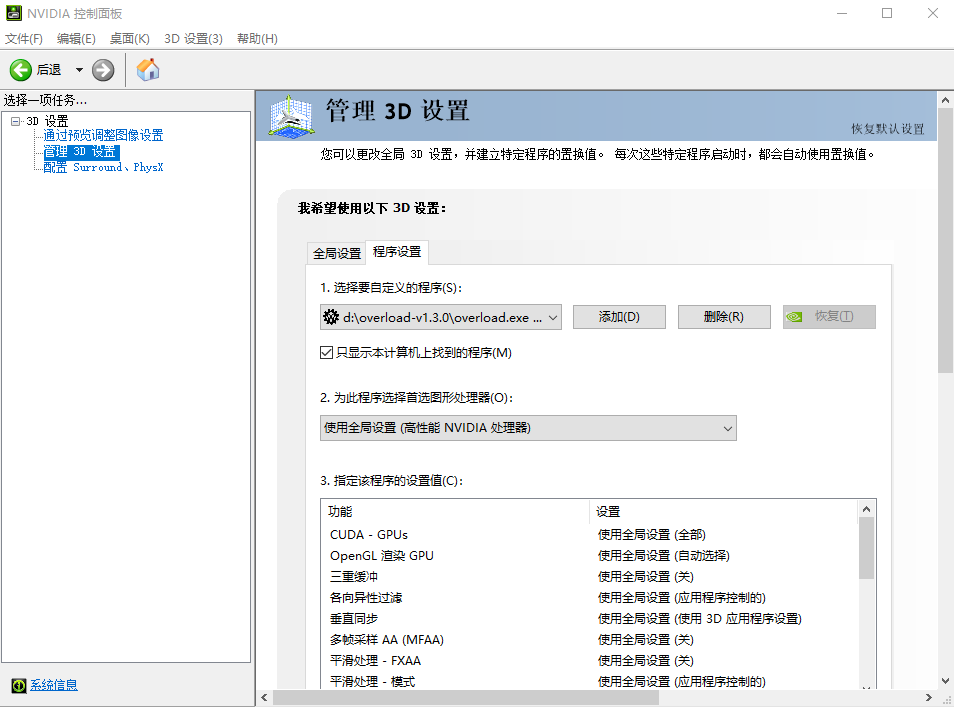Maximize the NVIDIA control panel window
Screen dimensions: 954x708
pyautogui.click(x=887, y=13)
